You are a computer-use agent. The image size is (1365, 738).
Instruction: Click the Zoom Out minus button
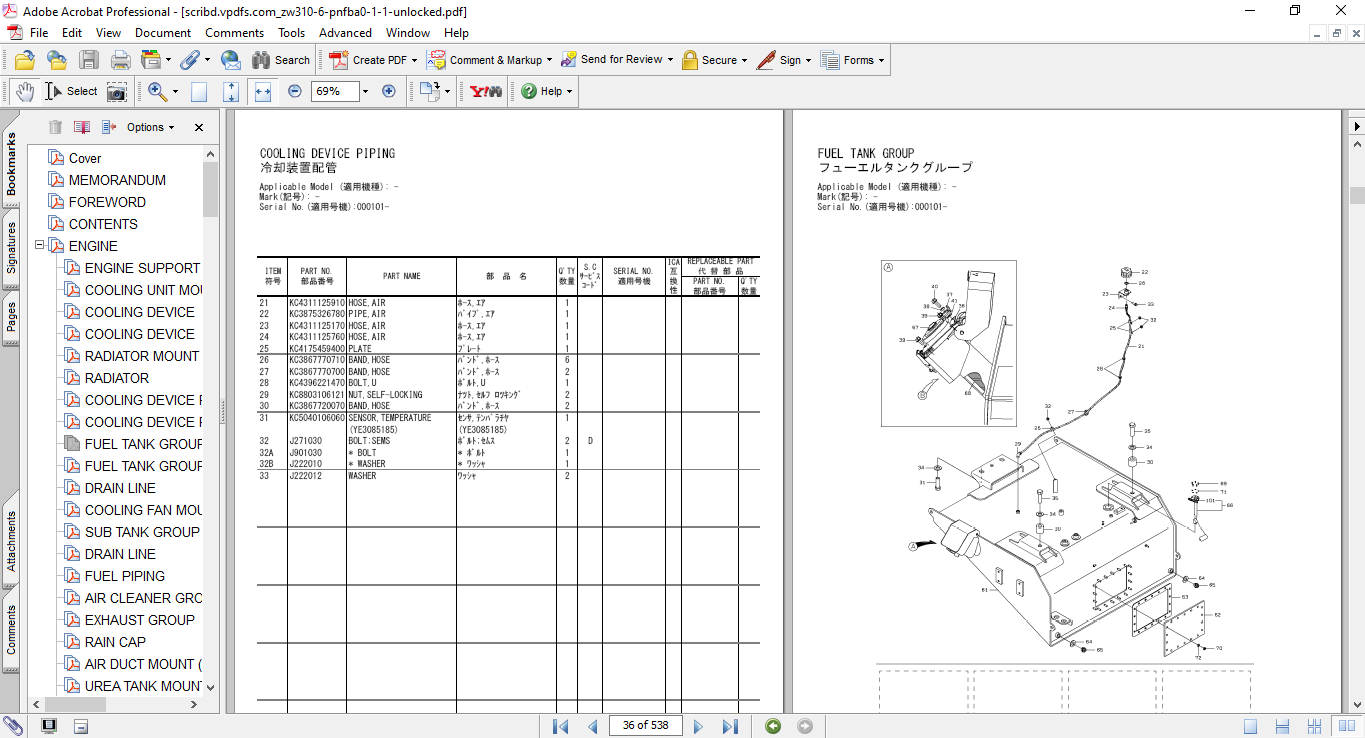(294, 91)
